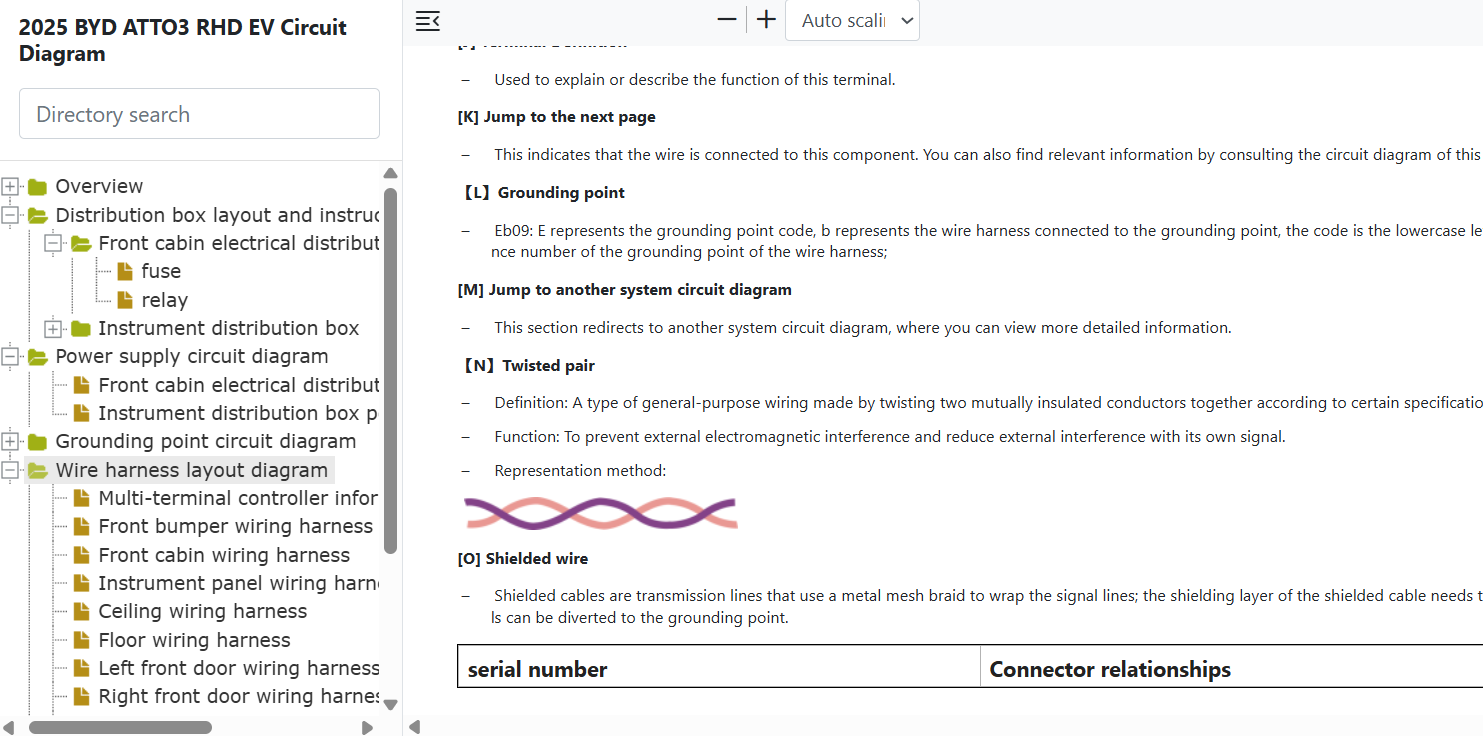Open the Multi-terminal controller page

(238, 498)
